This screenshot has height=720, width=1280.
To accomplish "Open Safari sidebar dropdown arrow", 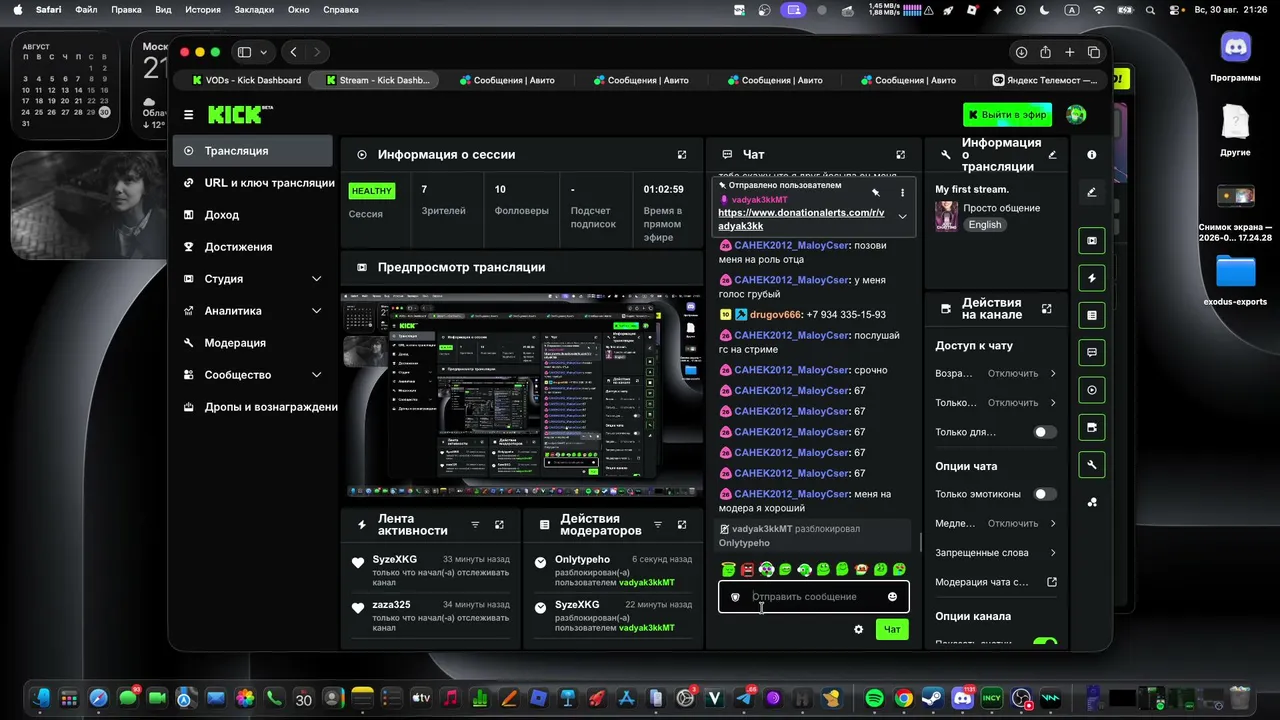I will pyautogui.click(x=264, y=52).
